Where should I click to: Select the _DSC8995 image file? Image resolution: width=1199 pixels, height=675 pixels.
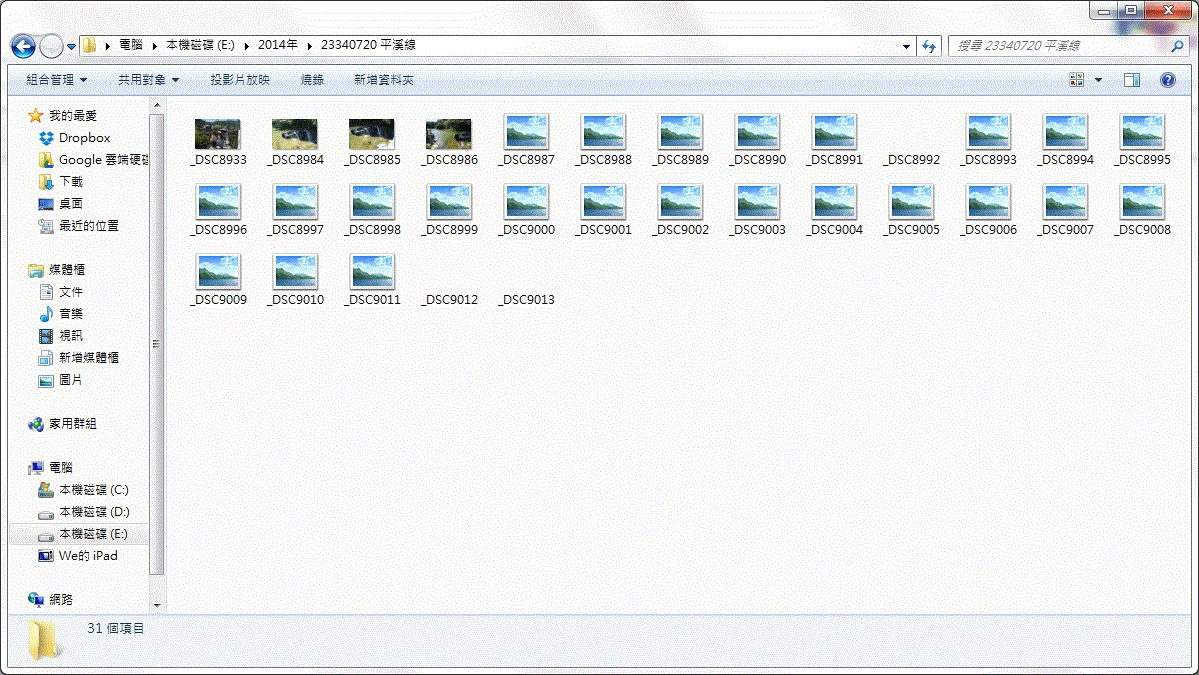point(1143,141)
